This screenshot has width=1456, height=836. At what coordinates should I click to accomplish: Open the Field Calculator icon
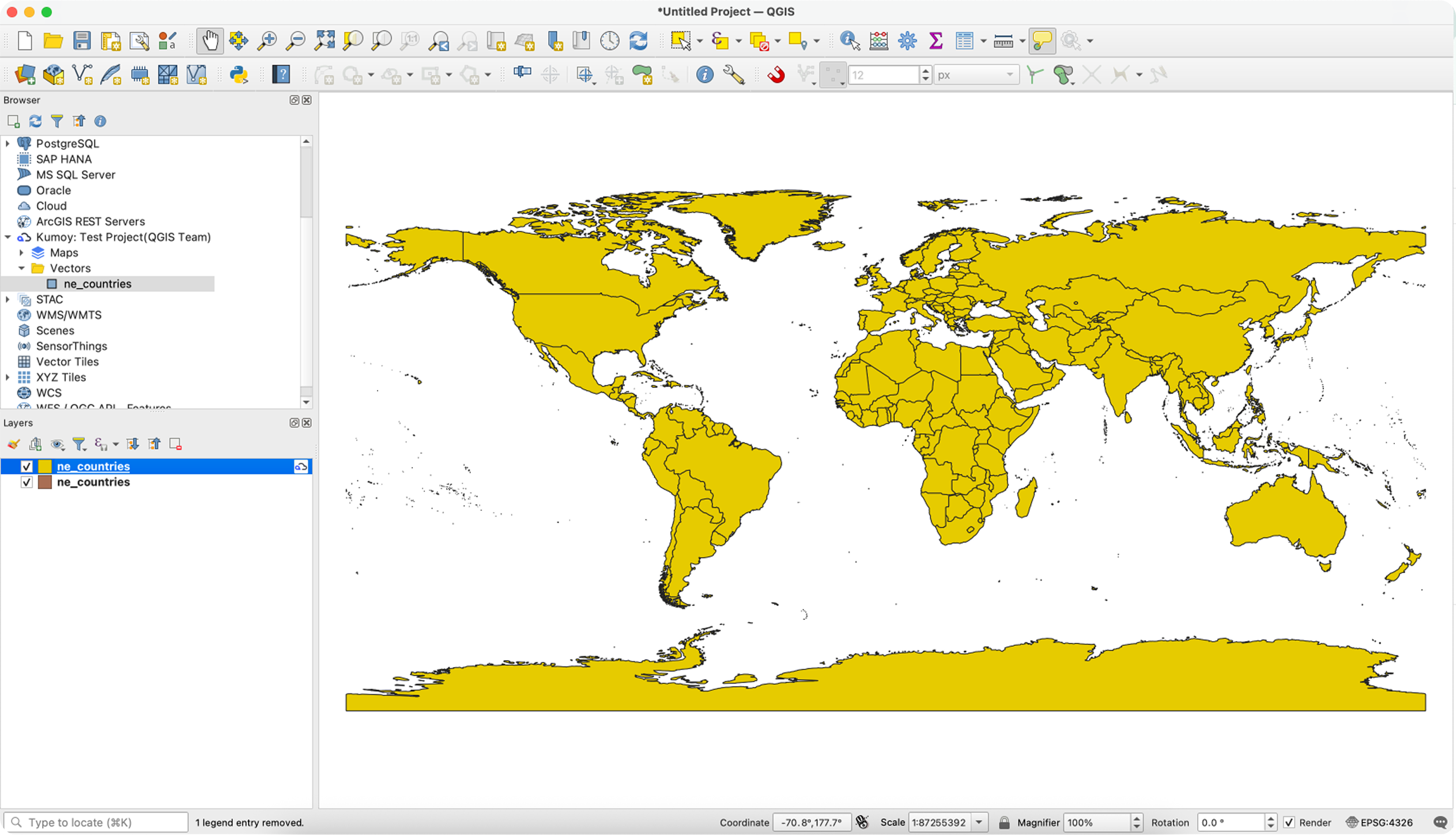tap(878, 41)
